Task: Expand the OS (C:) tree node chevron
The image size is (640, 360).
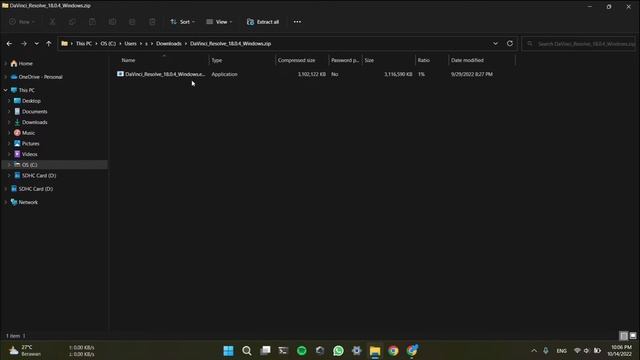Action: (9, 164)
